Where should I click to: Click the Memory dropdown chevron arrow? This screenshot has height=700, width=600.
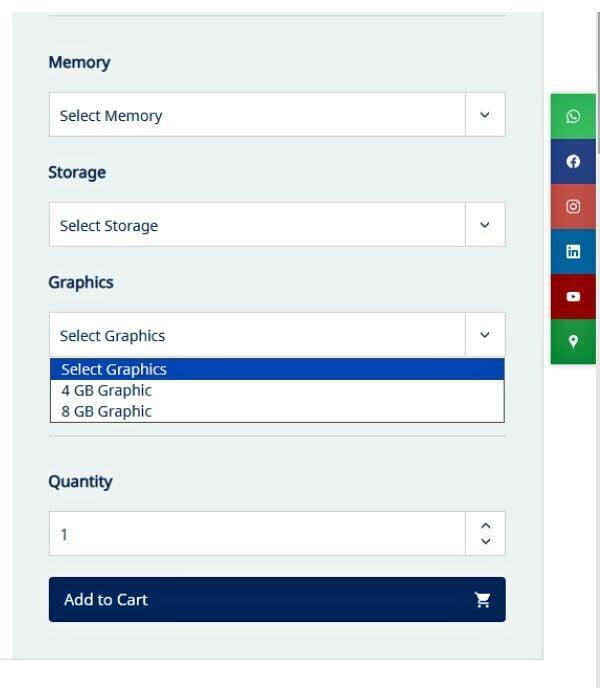tap(485, 115)
